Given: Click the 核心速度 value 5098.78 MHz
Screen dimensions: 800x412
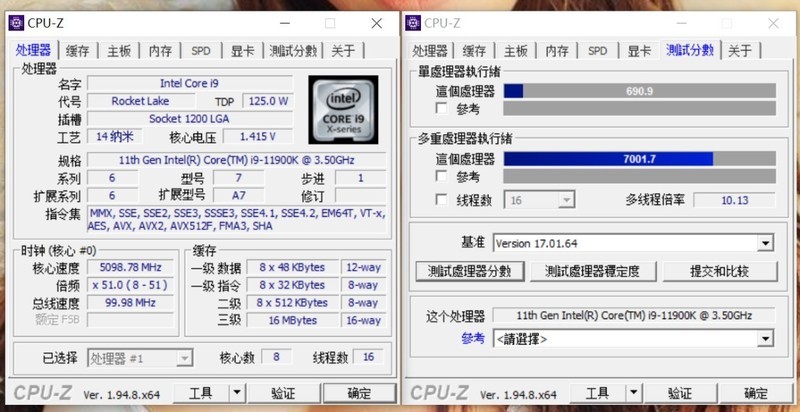Looking at the screenshot, I should click(131, 267).
